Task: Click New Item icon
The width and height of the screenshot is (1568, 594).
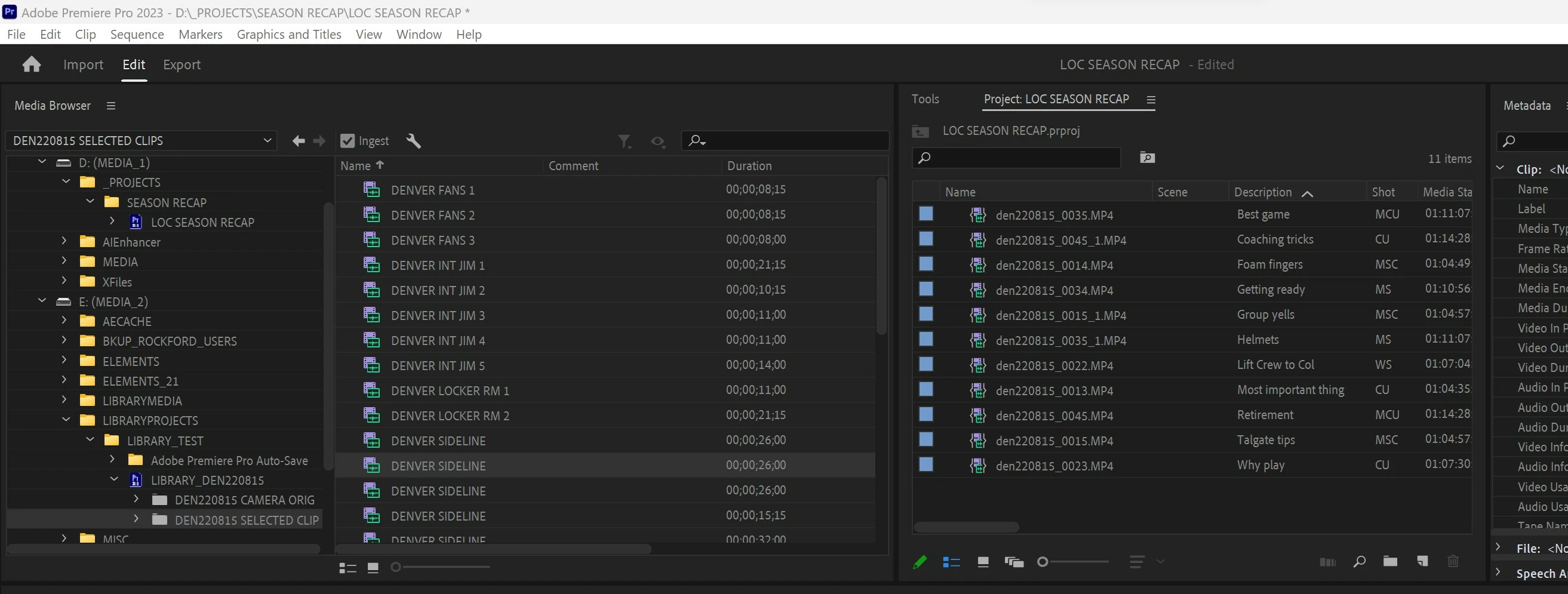Action: 1422,561
